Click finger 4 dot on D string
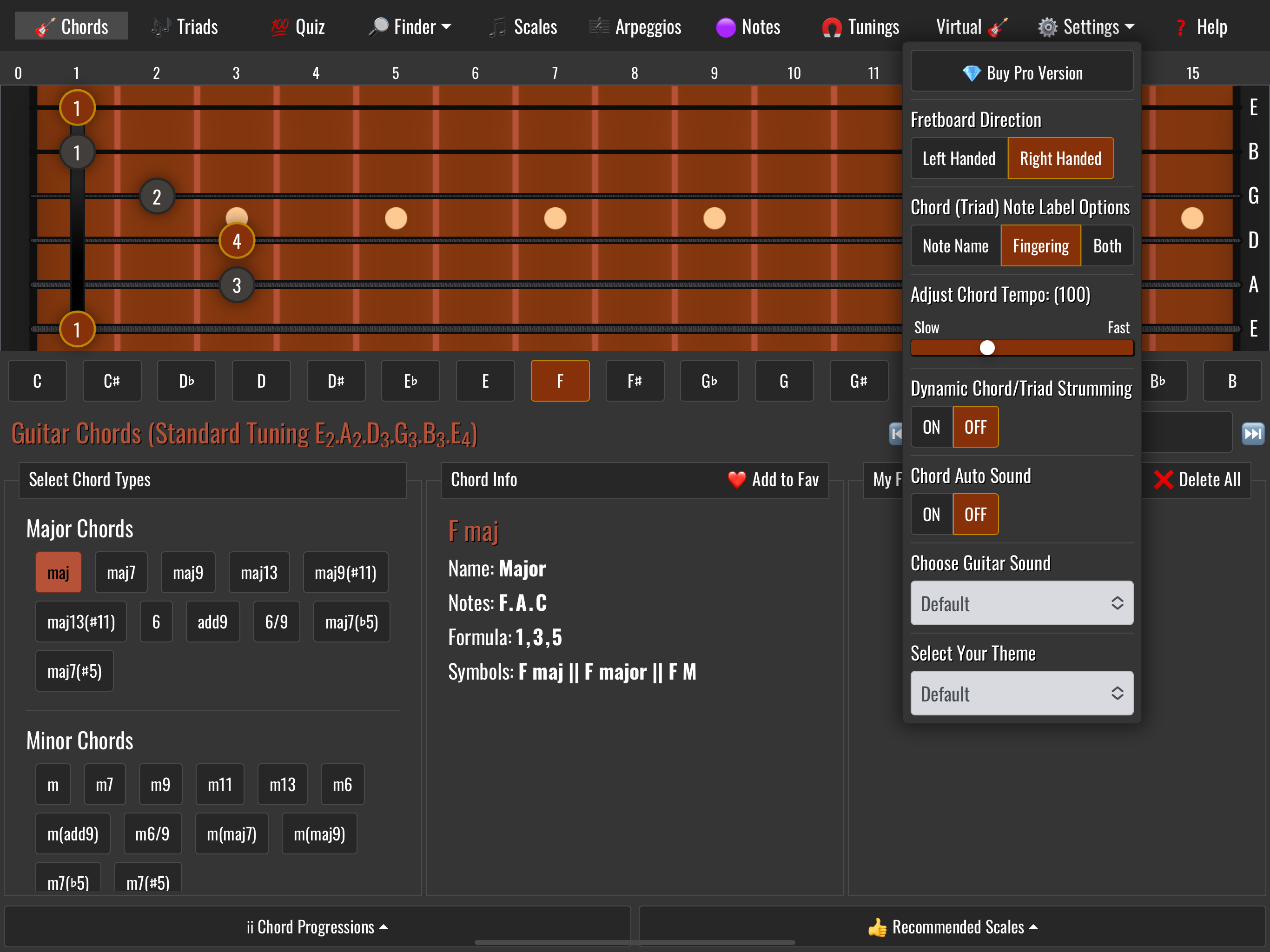 (x=237, y=241)
